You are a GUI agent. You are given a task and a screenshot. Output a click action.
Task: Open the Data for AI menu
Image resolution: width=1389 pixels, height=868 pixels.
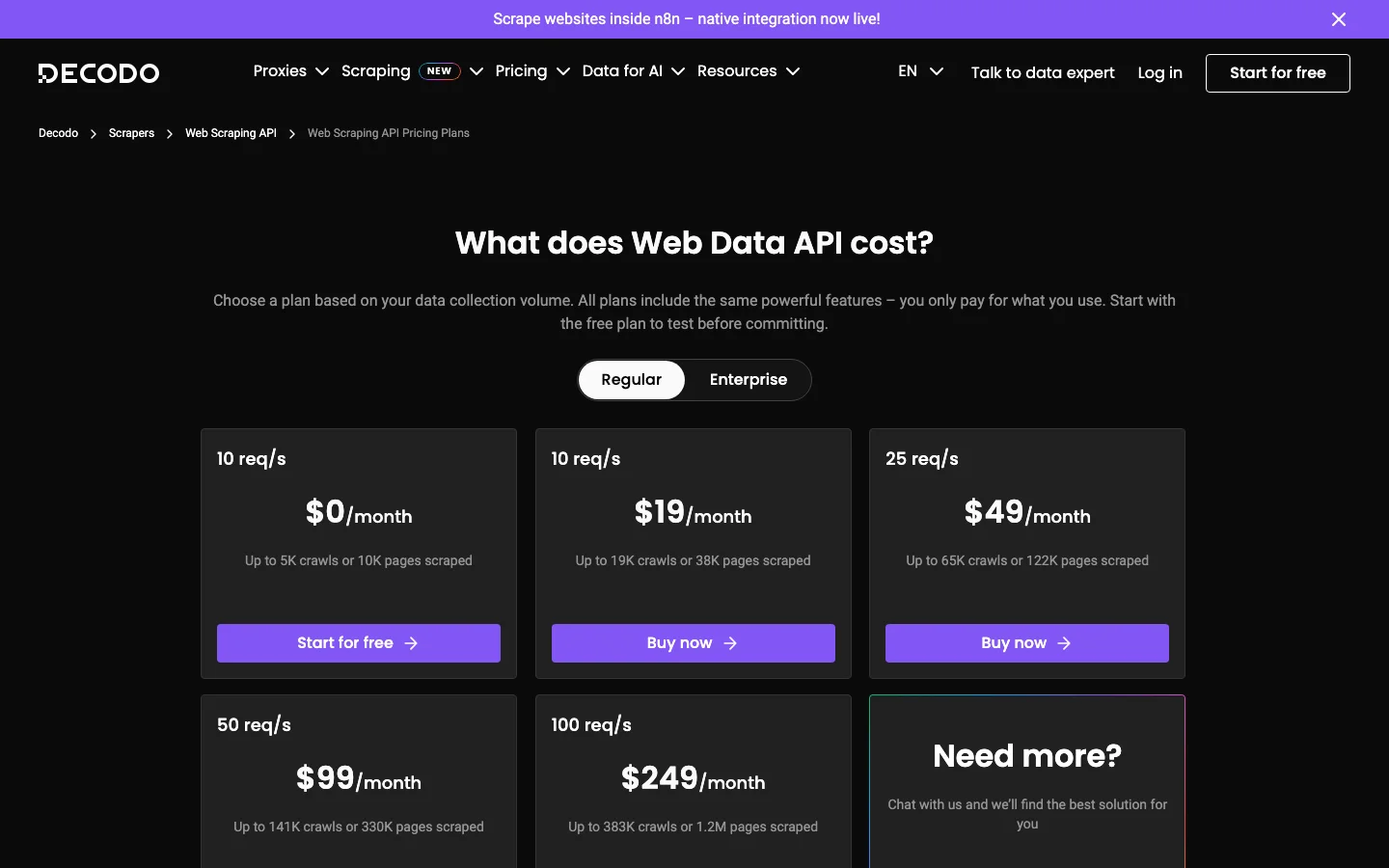(622, 71)
